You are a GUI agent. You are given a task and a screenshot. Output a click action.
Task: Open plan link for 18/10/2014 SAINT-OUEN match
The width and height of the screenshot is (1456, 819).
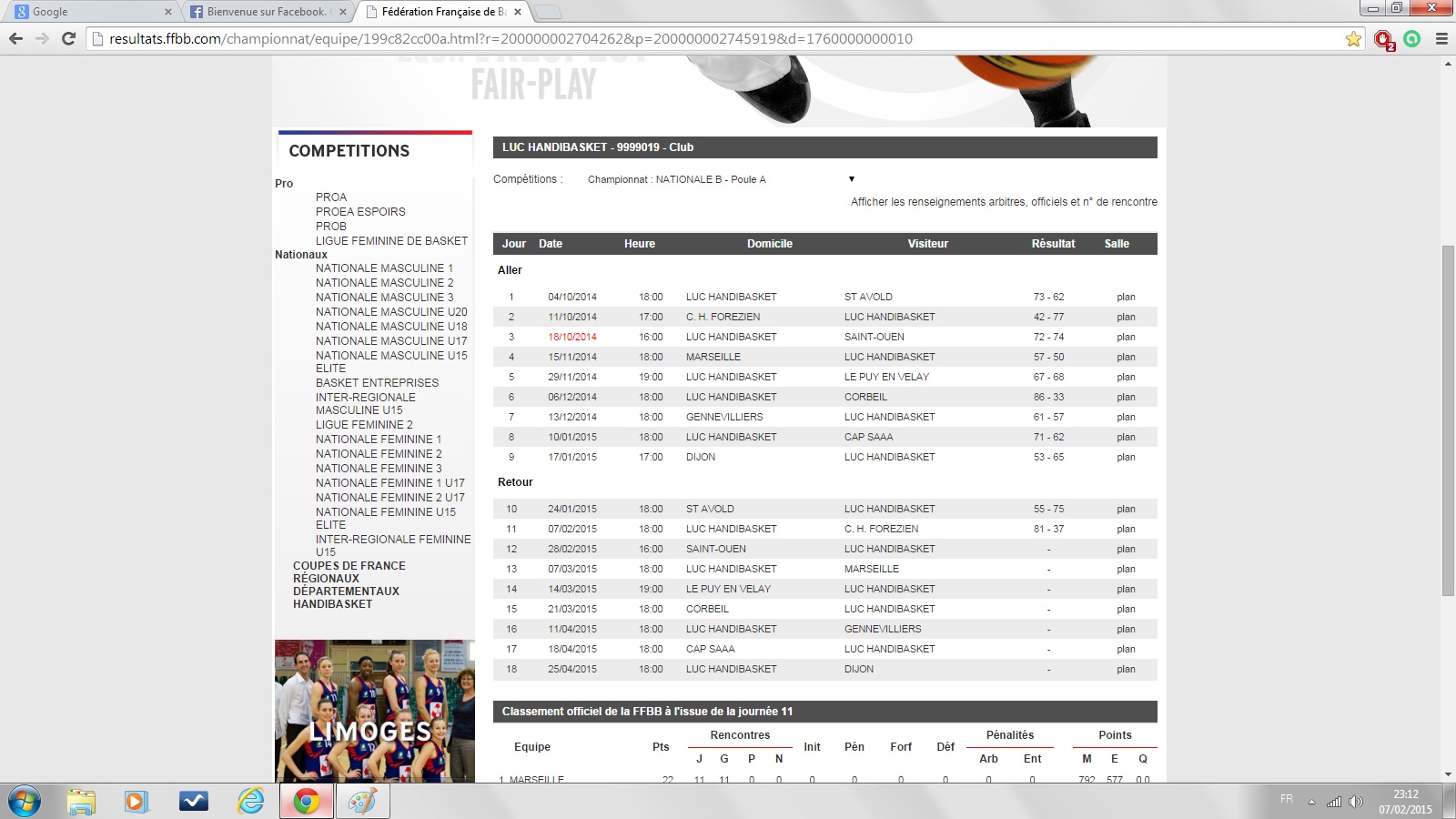point(1126,338)
